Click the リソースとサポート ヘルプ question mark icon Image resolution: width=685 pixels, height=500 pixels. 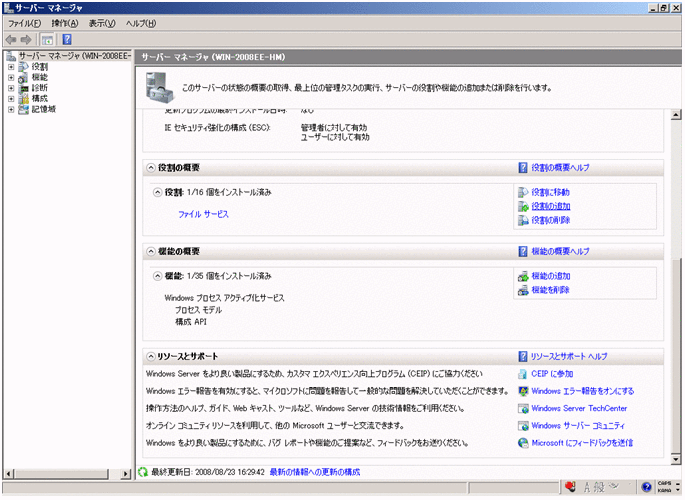click(x=523, y=357)
